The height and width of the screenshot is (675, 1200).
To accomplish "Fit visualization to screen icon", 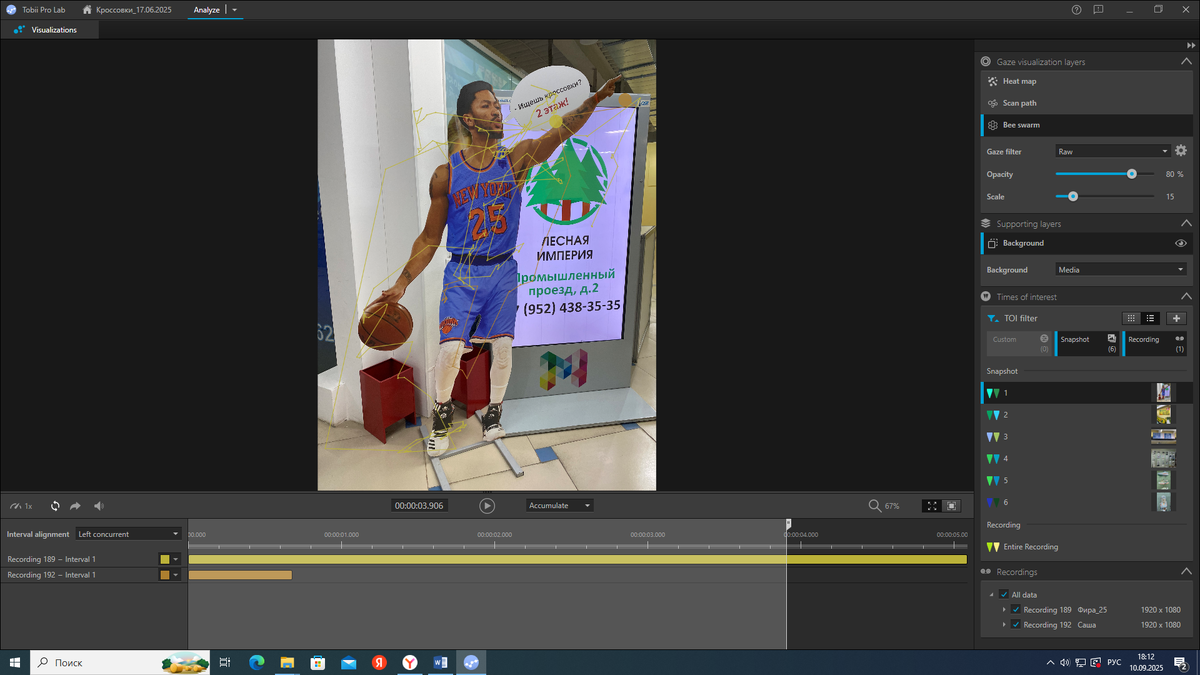I will 932,506.
